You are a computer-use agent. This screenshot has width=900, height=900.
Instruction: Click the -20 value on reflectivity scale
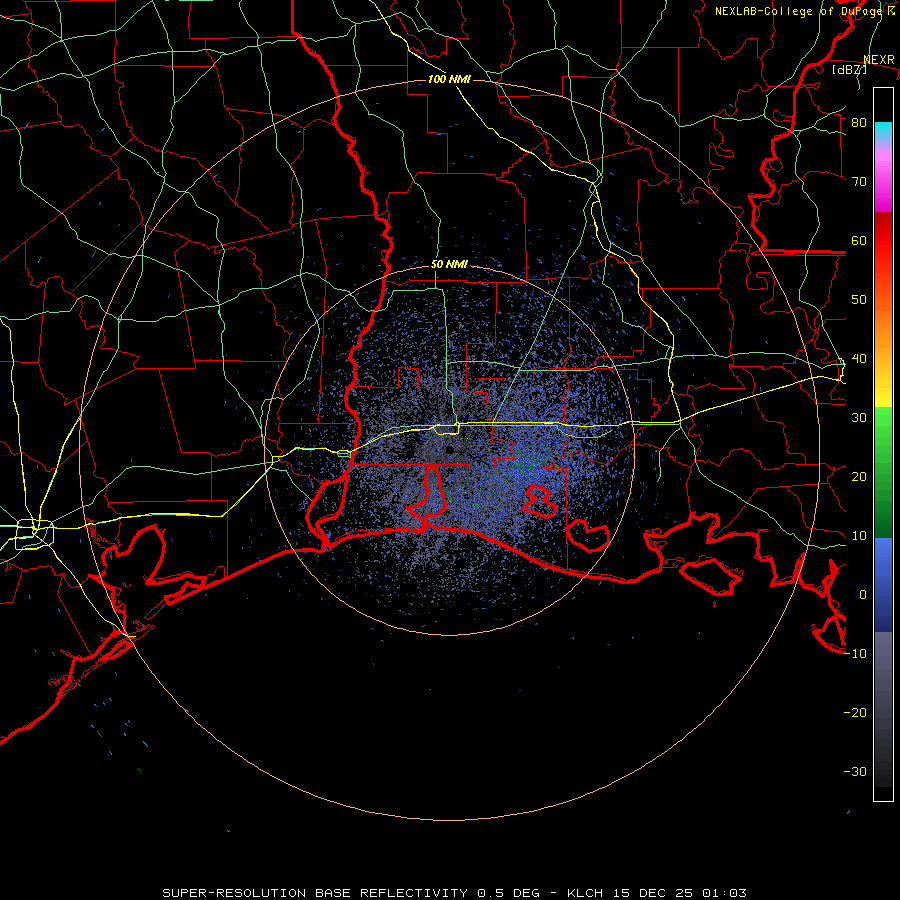855,713
